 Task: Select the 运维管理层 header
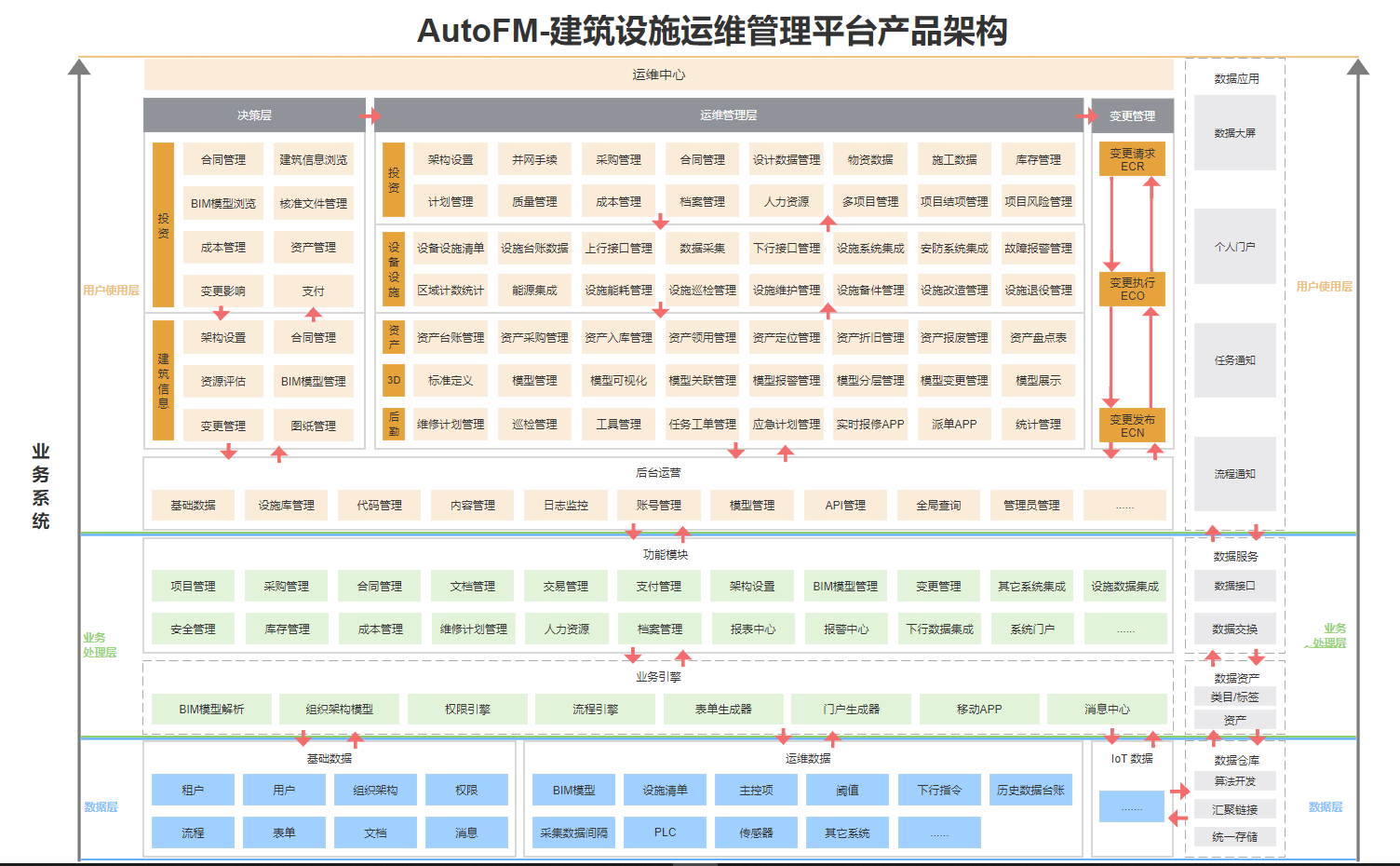(x=729, y=115)
